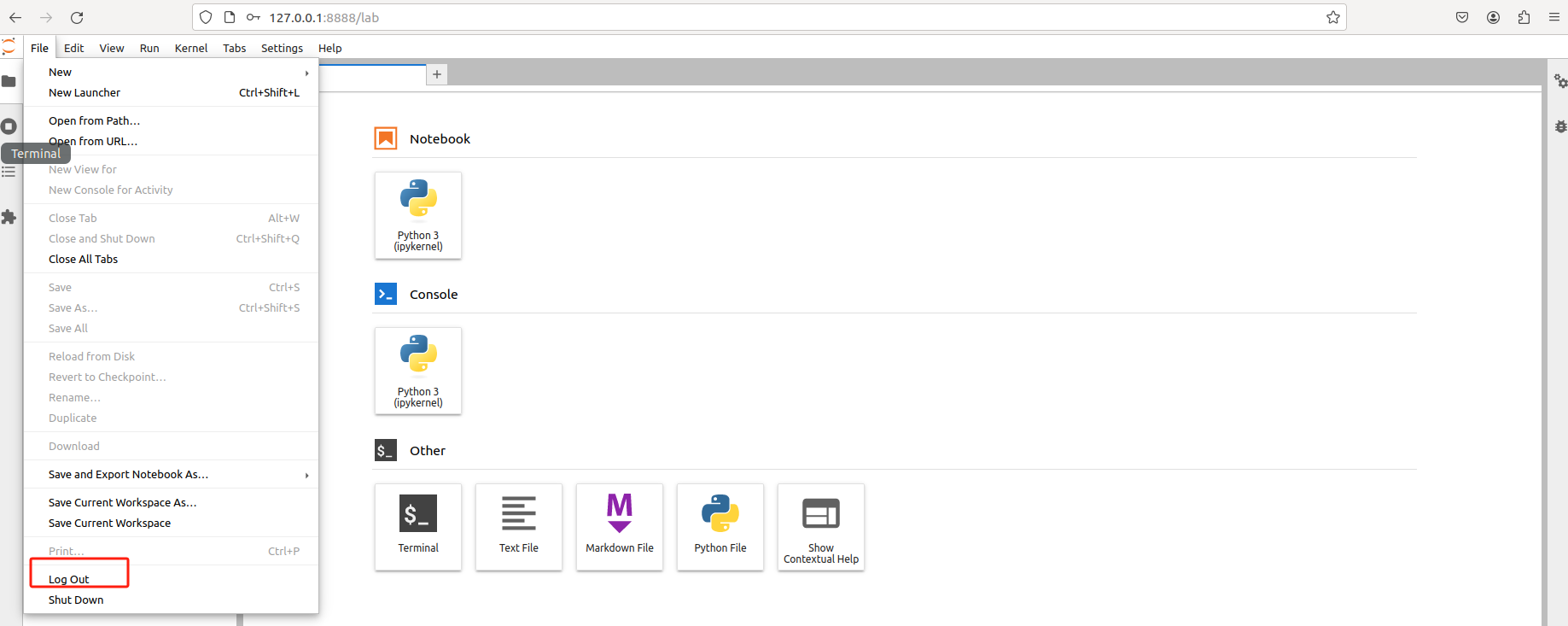
Task: Launch a Python 3 console from the Console section
Action: pyautogui.click(x=418, y=372)
